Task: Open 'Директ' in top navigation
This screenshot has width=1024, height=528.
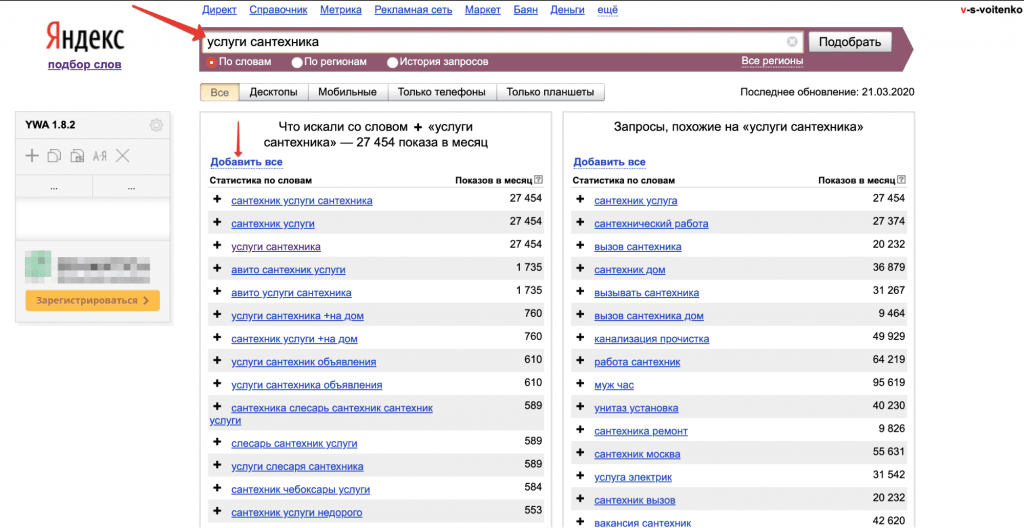Action: [x=219, y=10]
